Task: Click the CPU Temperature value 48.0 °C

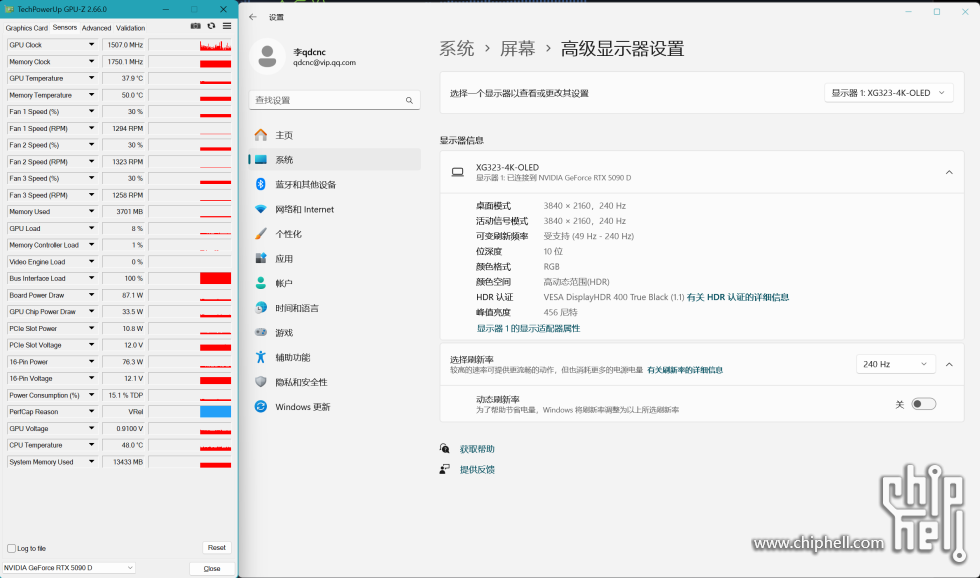Action: (x=124, y=445)
